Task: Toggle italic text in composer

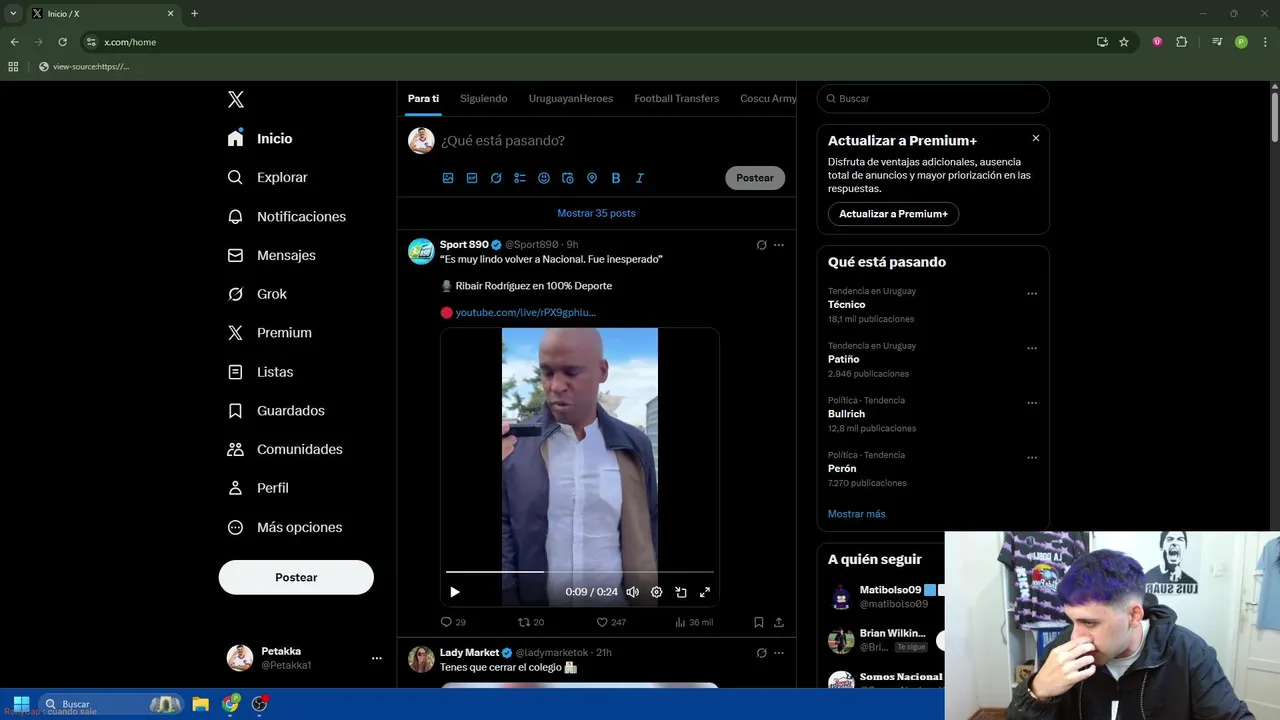Action: coord(640,178)
